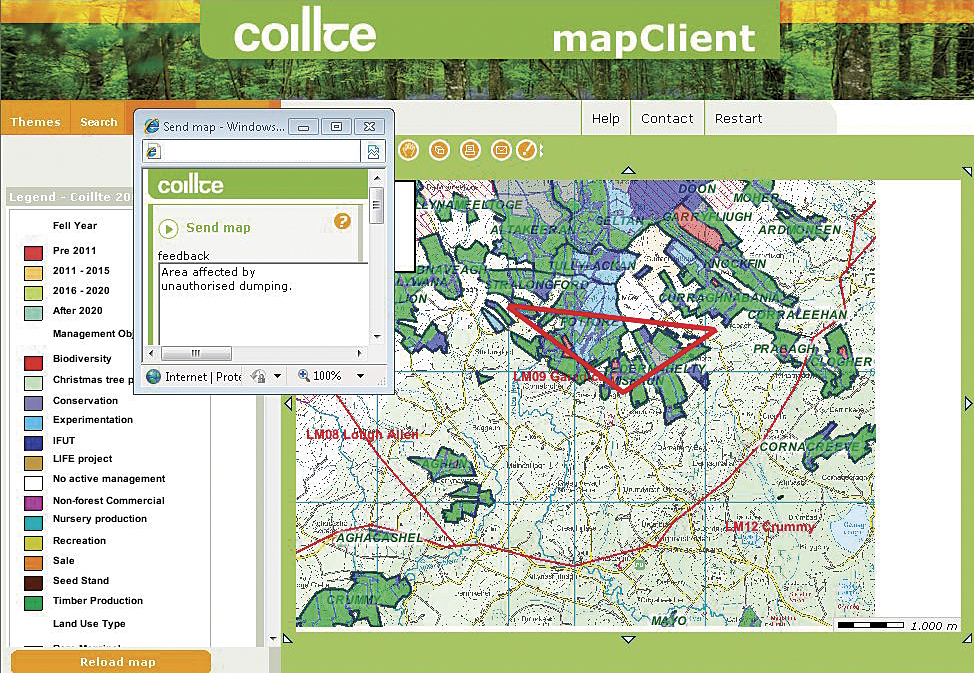This screenshot has height=673, width=974.
Task: Click the 2011 - 2015 orange swatch
Action: pyautogui.click(x=34, y=273)
